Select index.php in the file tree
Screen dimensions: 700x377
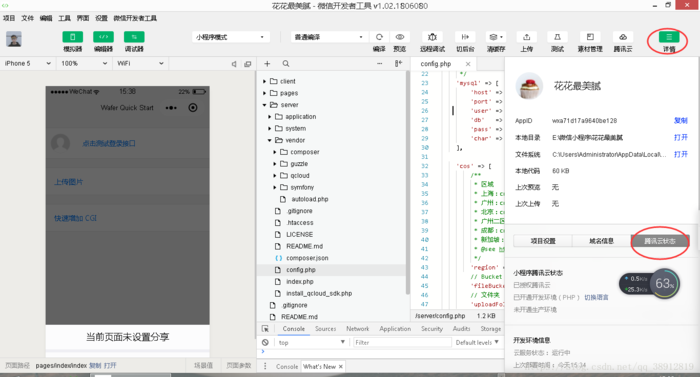coord(300,281)
